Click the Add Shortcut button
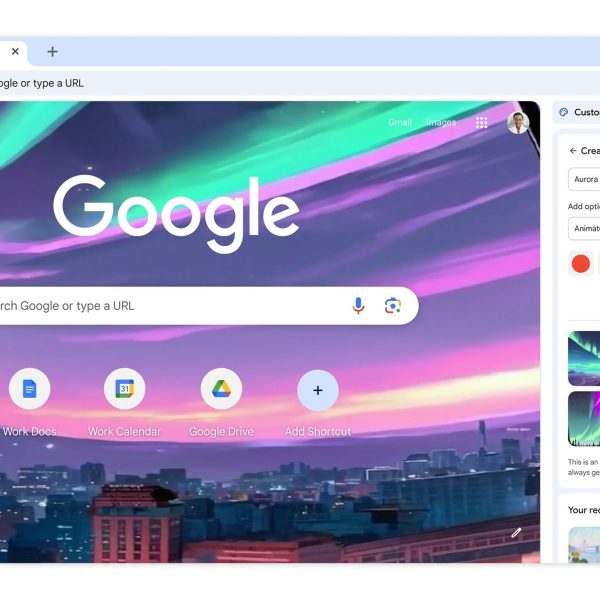This screenshot has height=600, width=600. (318, 390)
